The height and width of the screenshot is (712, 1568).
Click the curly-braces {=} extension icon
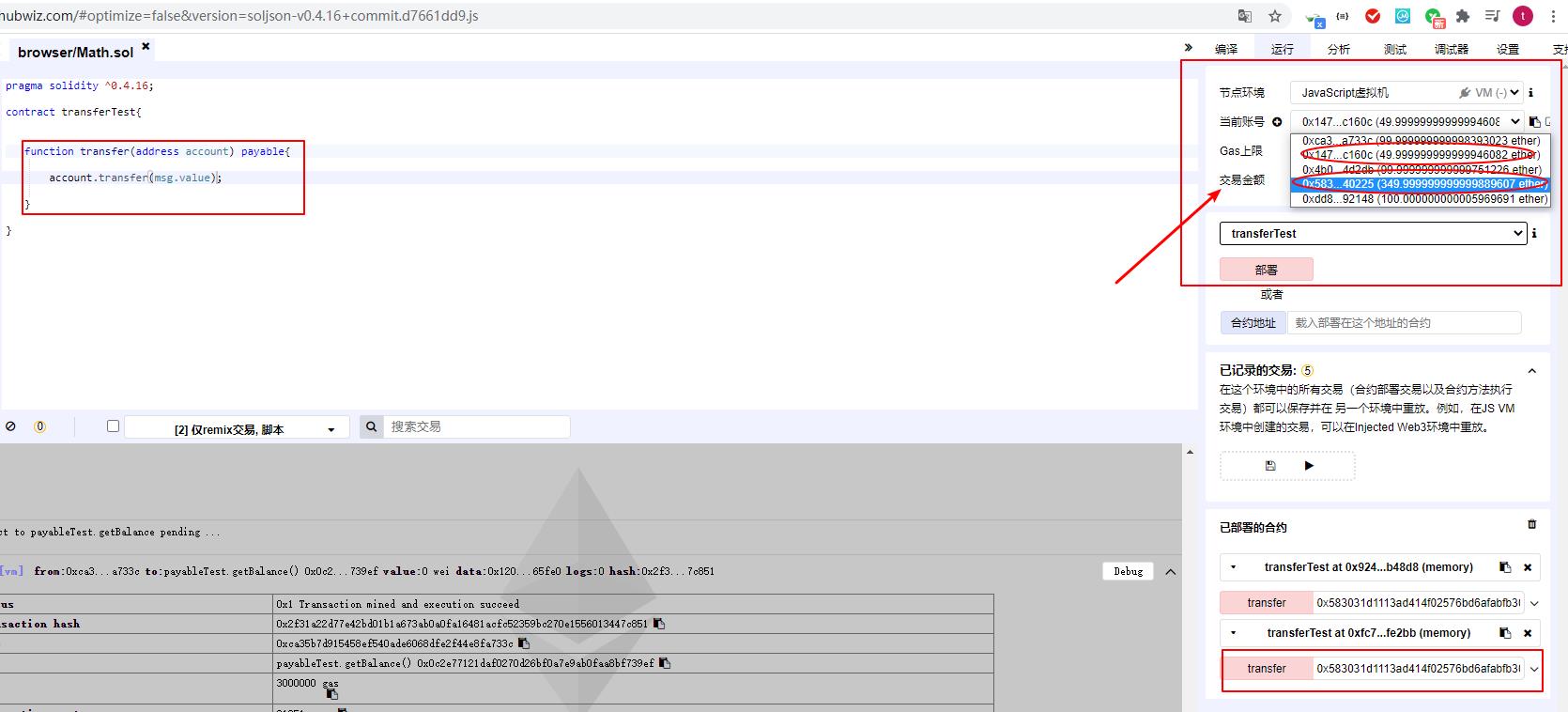click(1343, 16)
